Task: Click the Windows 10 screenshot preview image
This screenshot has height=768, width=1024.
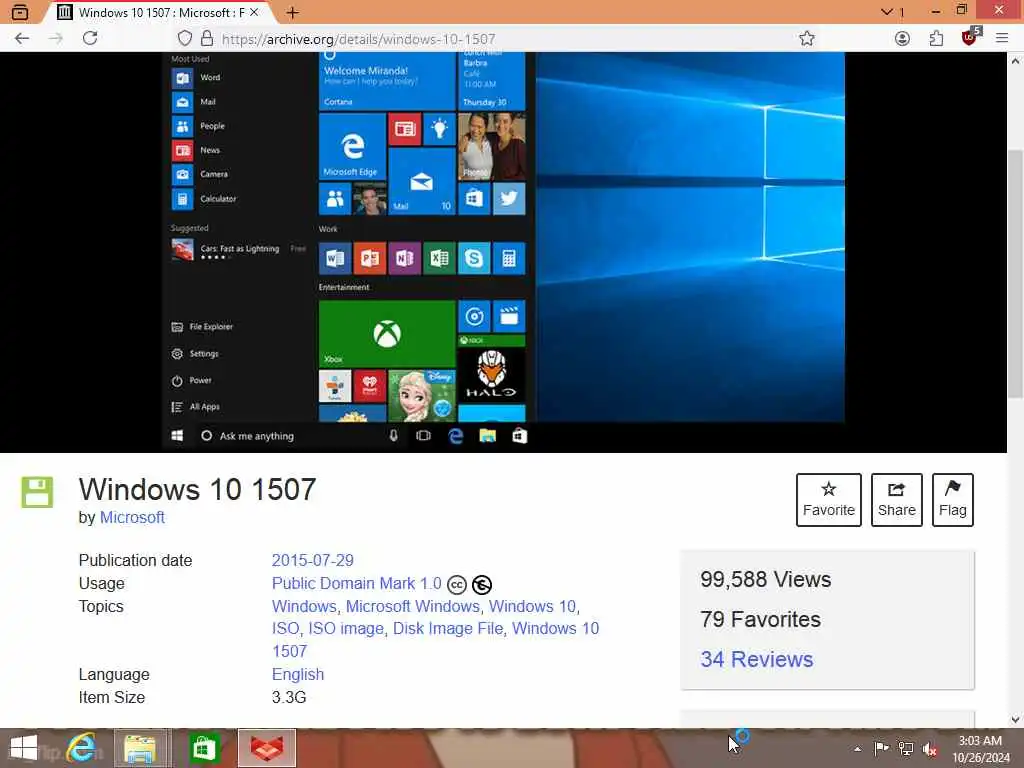Action: (503, 252)
